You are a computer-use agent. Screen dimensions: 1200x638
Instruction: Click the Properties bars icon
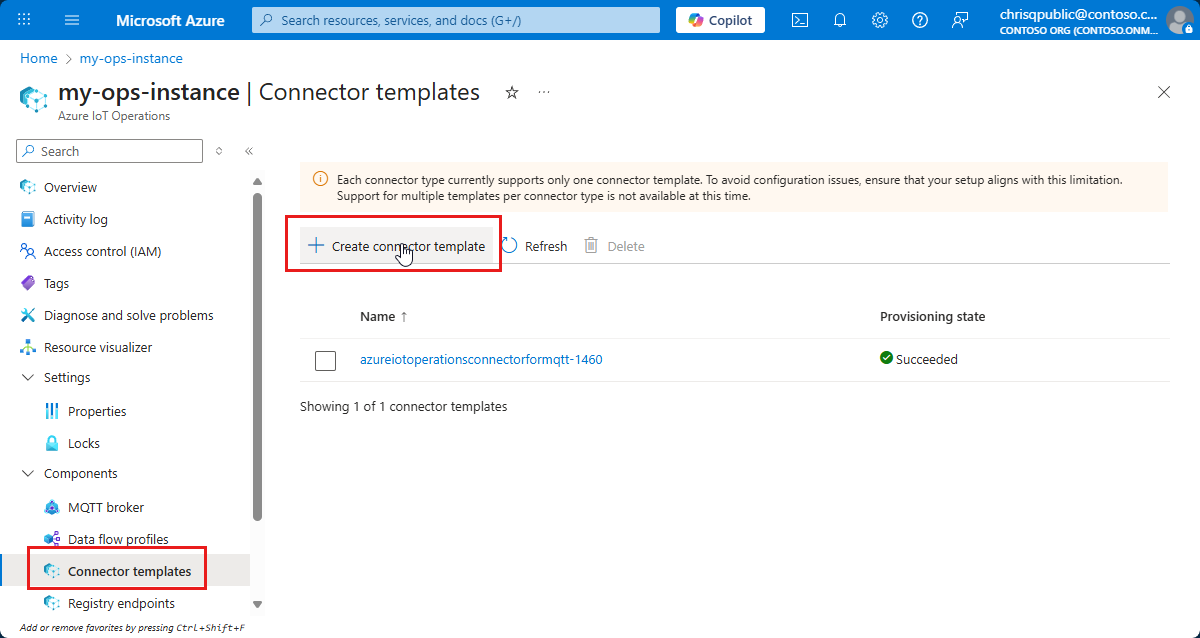(52, 411)
